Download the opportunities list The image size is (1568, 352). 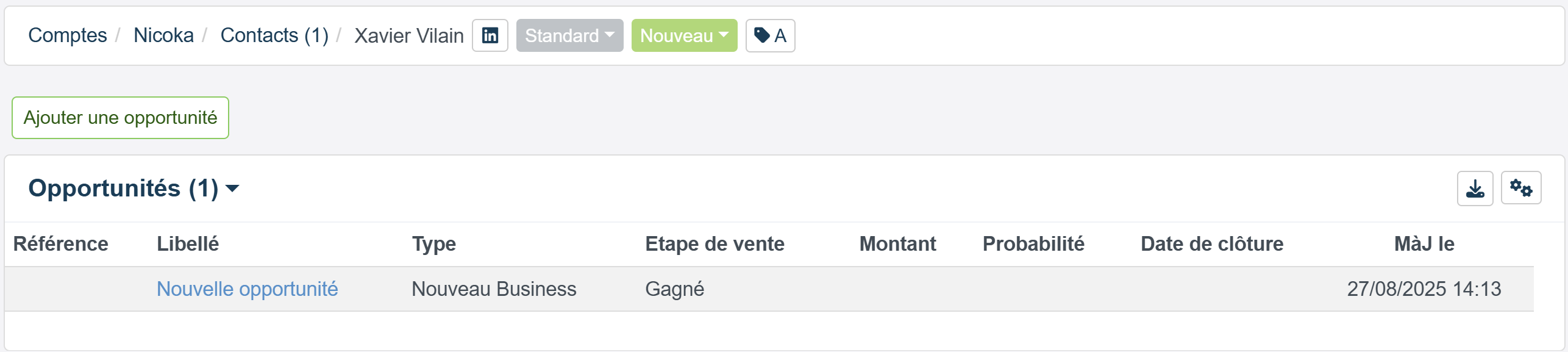click(x=1475, y=189)
